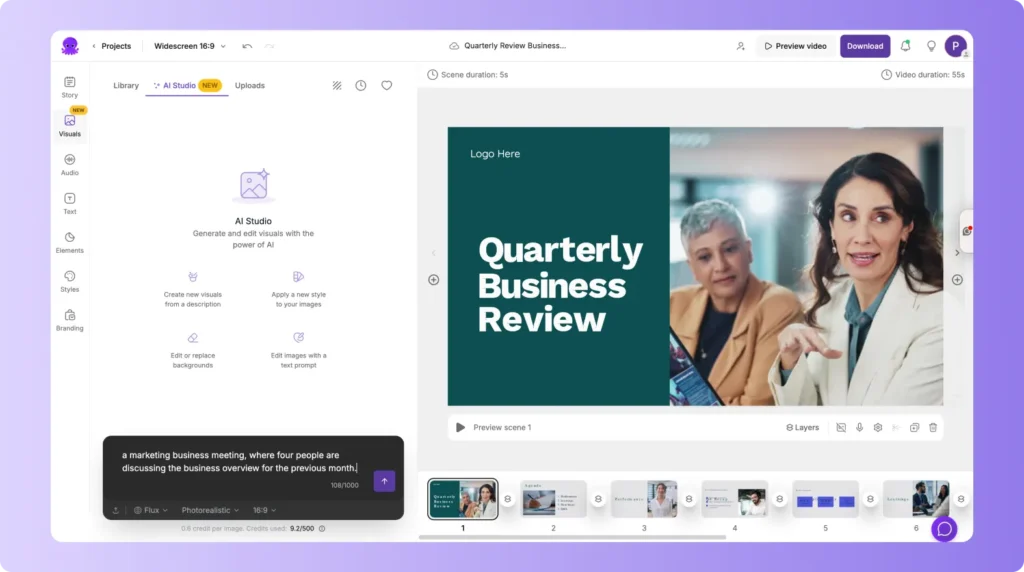Open the Flux model dropdown

click(x=151, y=510)
